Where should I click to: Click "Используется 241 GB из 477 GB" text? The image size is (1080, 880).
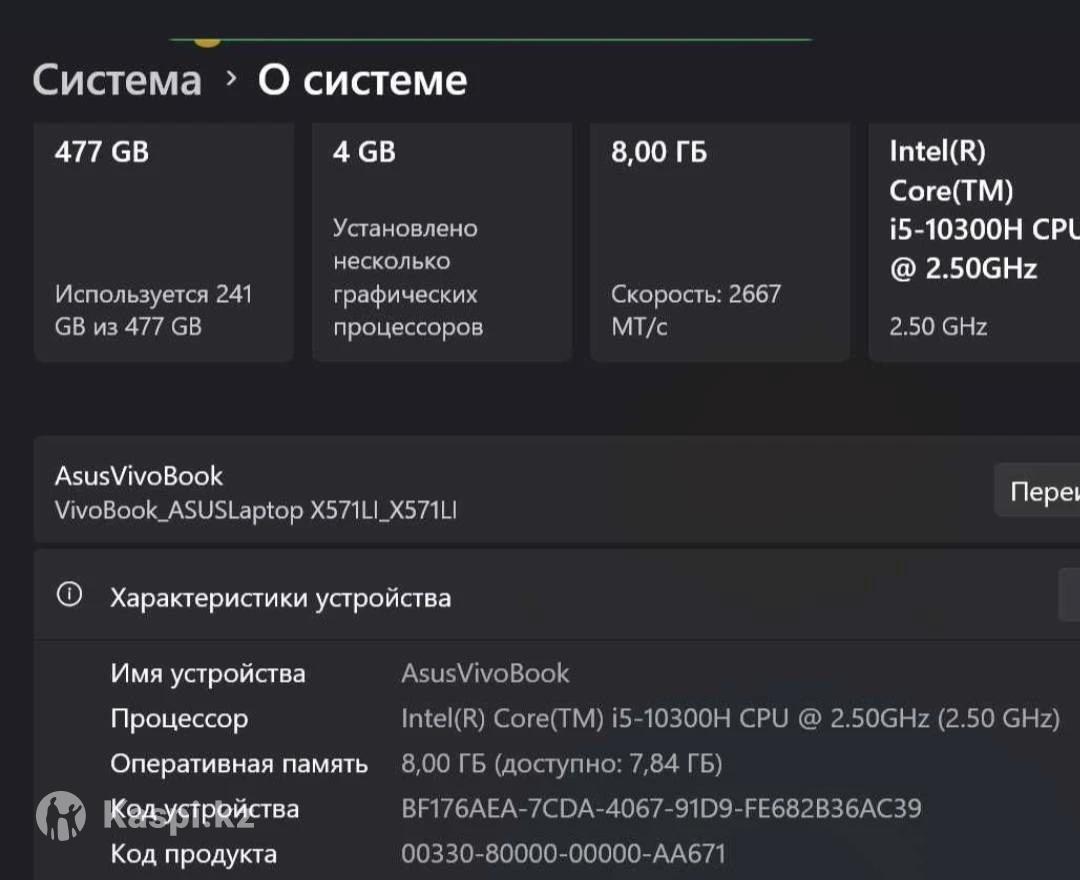(153, 310)
